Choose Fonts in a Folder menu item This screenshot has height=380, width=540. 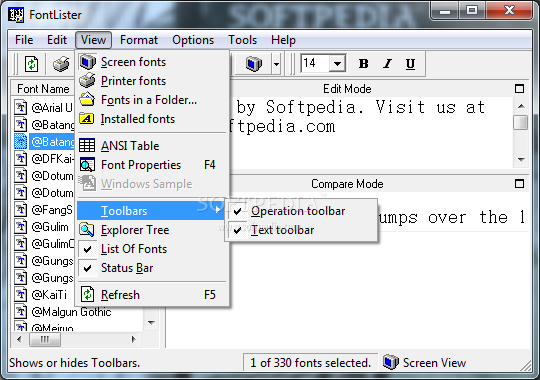(153, 100)
